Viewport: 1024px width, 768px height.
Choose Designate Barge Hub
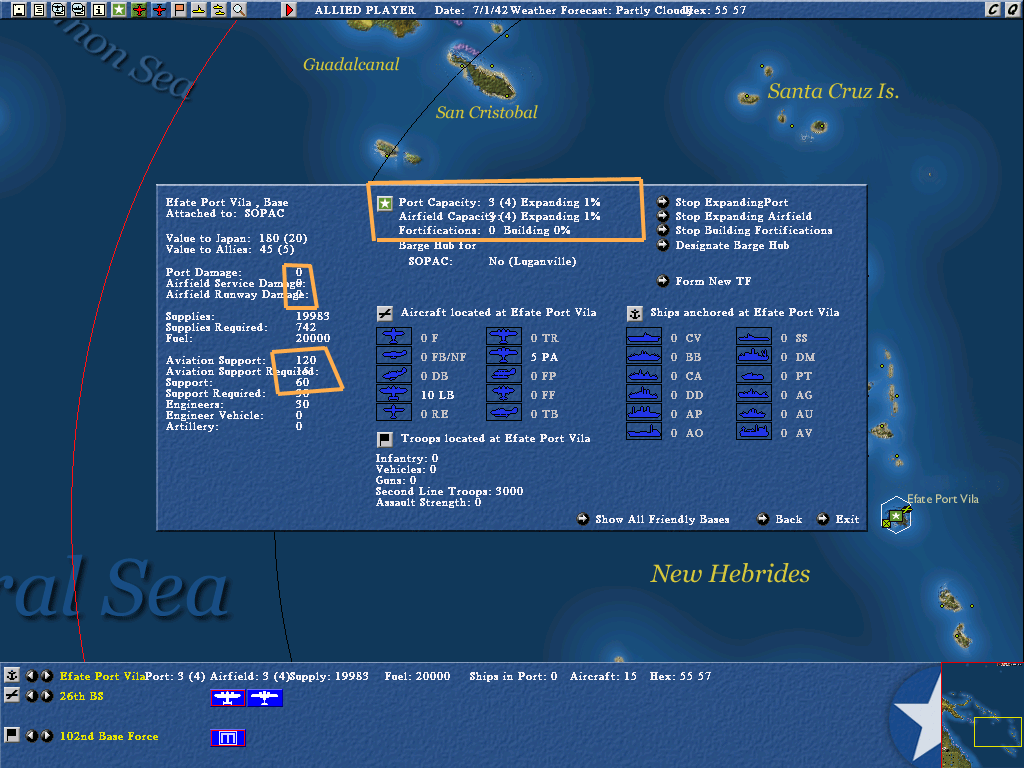tap(723, 246)
